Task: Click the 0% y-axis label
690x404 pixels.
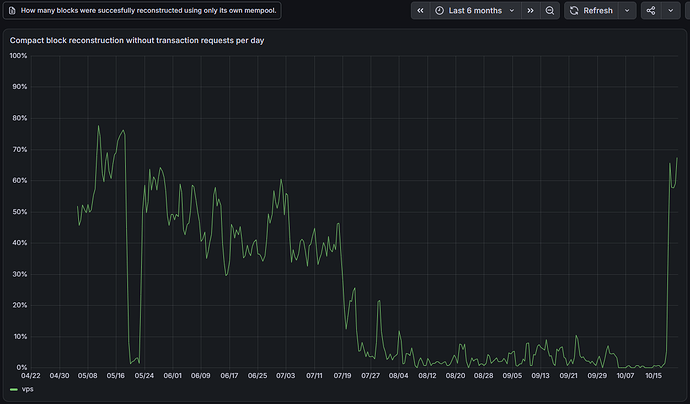Action: 22,367
